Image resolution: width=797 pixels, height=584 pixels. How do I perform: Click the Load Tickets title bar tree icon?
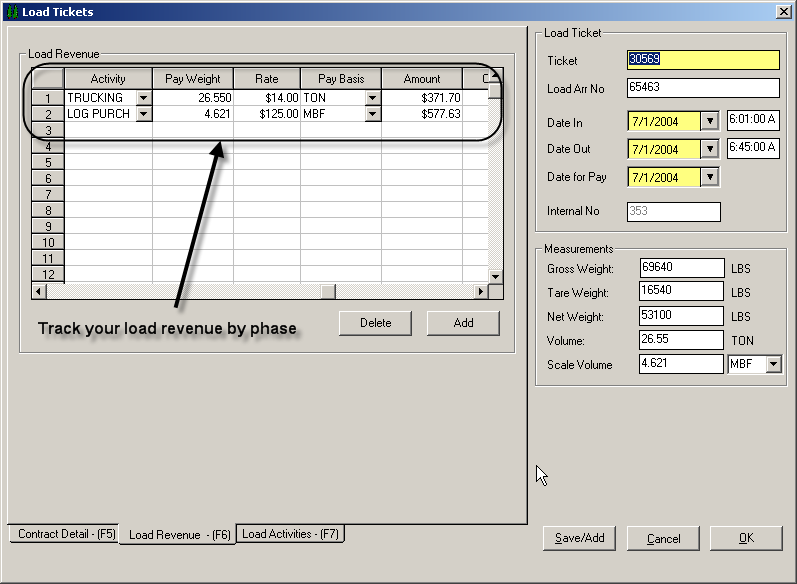tap(13, 12)
